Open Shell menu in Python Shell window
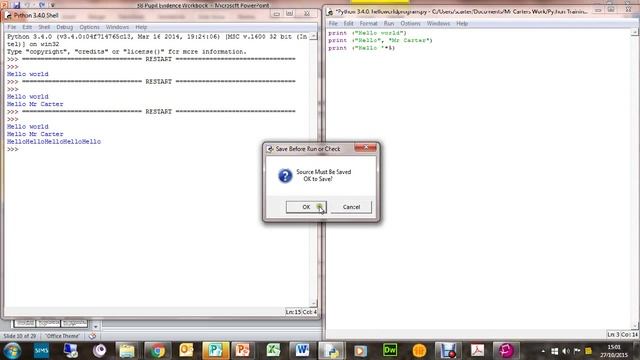The height and width of the screenshot is (360, 640). point(44,27)
